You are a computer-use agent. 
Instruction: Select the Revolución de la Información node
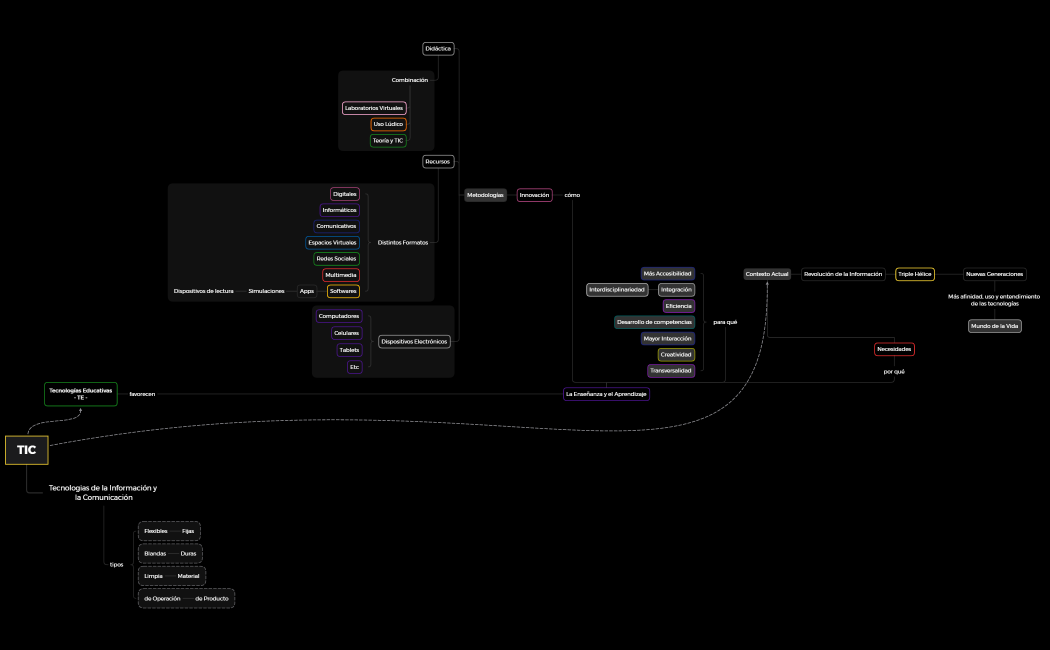(x=843, y=274)
